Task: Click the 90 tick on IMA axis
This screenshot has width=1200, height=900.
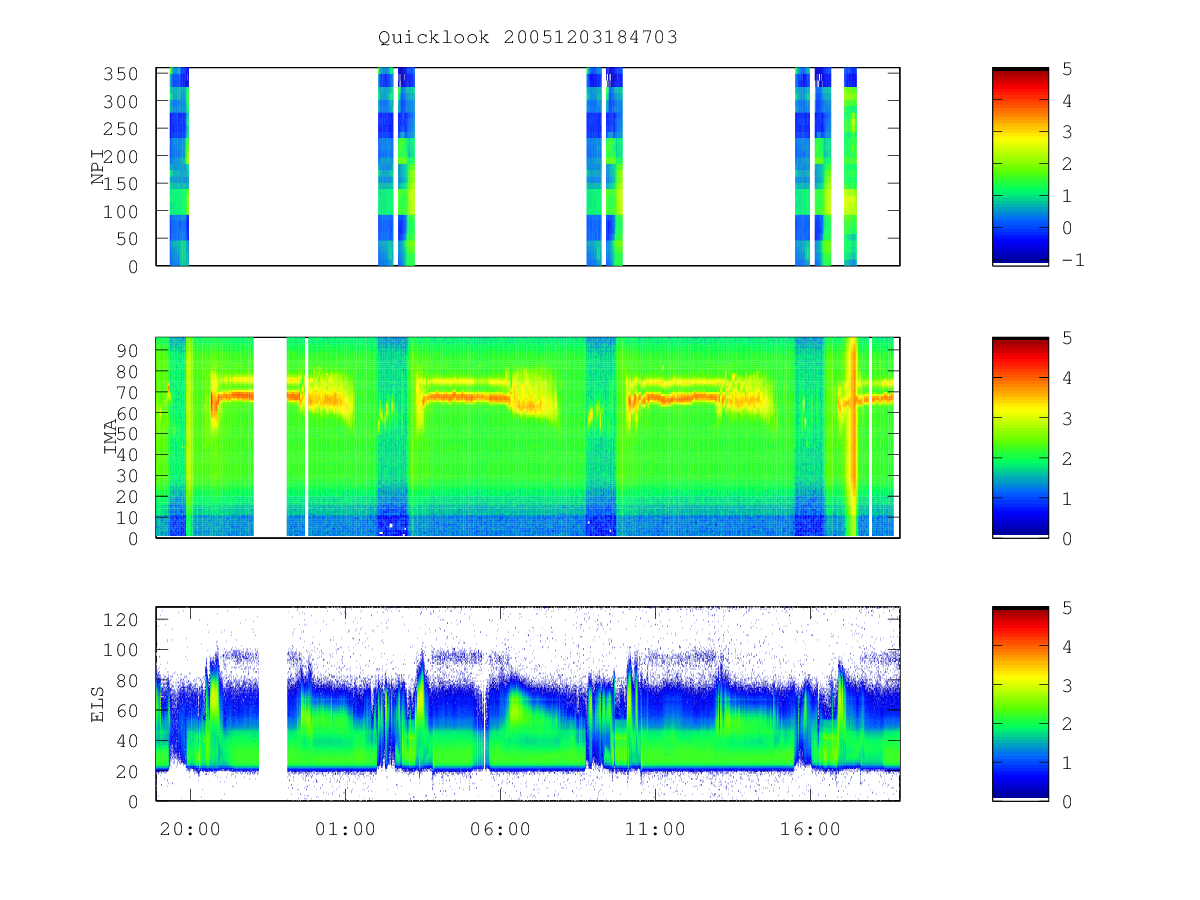Action: (127, 350)
